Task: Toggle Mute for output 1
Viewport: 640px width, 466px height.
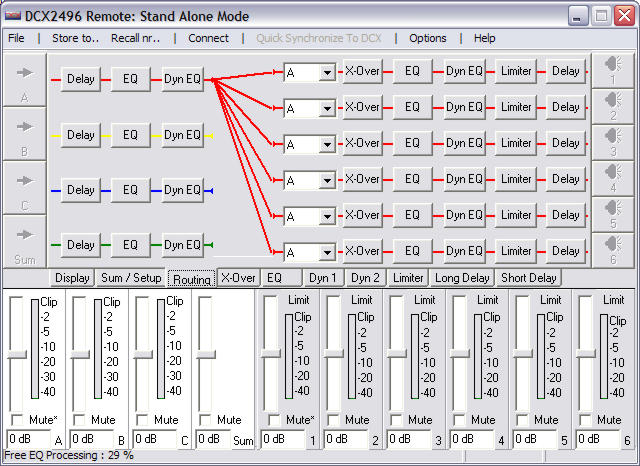Action: pos(274,419)
